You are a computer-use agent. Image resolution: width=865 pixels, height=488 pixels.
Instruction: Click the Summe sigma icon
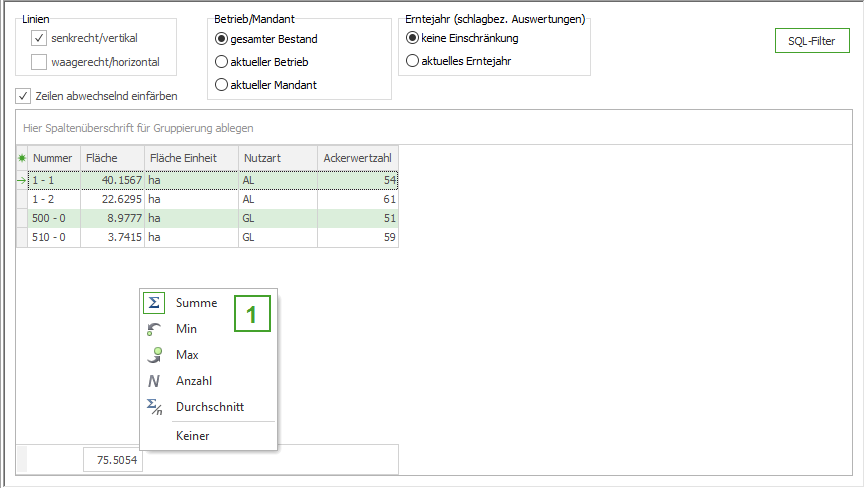[153, 303]
